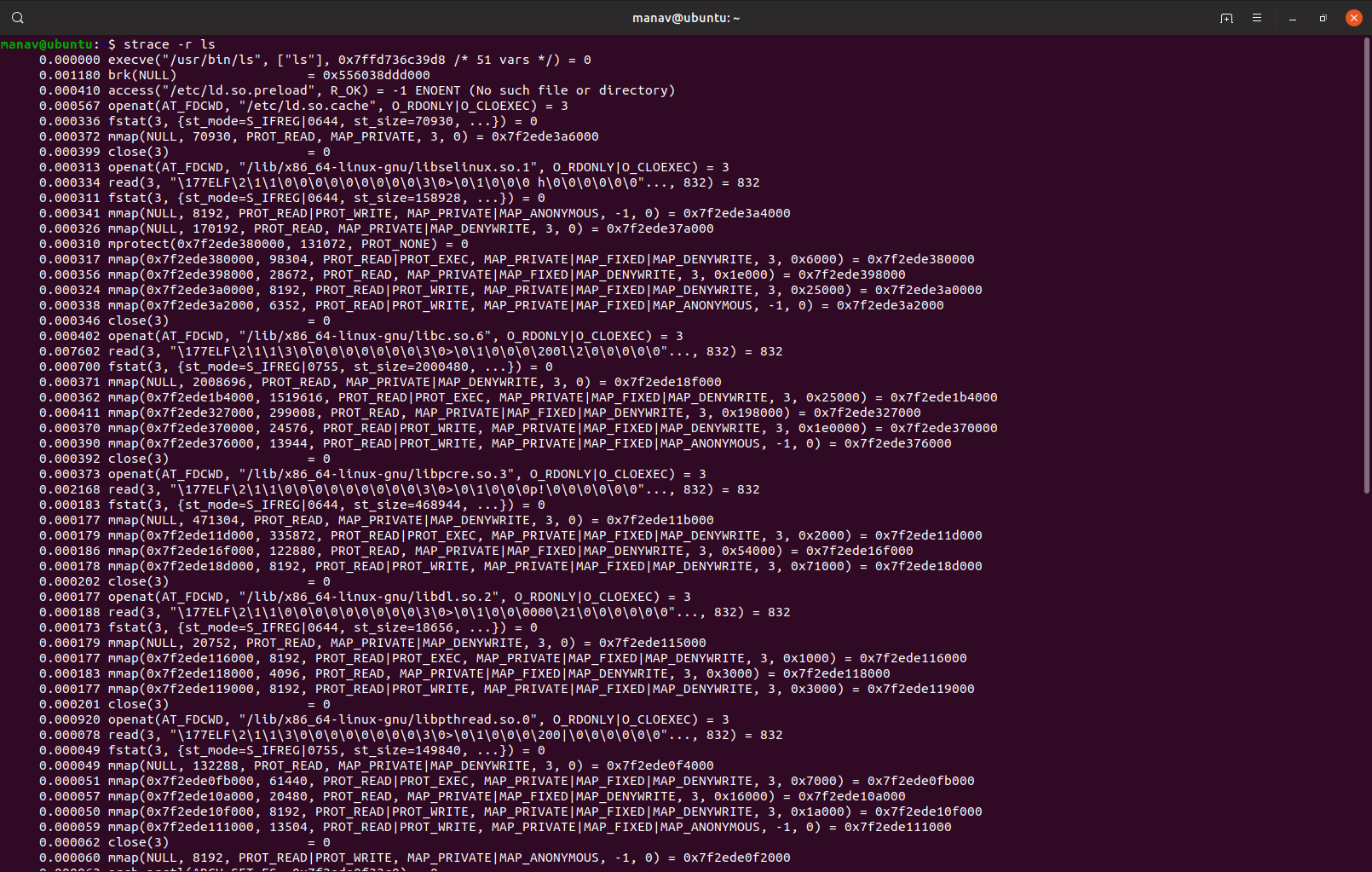Click the openat line for libselinux.so.1
Screen dimensions: 1372x872
[384, 167]
